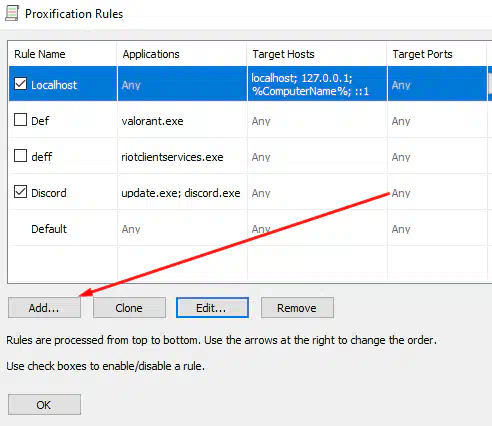
Task: Open the Add rule dialog
Action: point(44,308)
